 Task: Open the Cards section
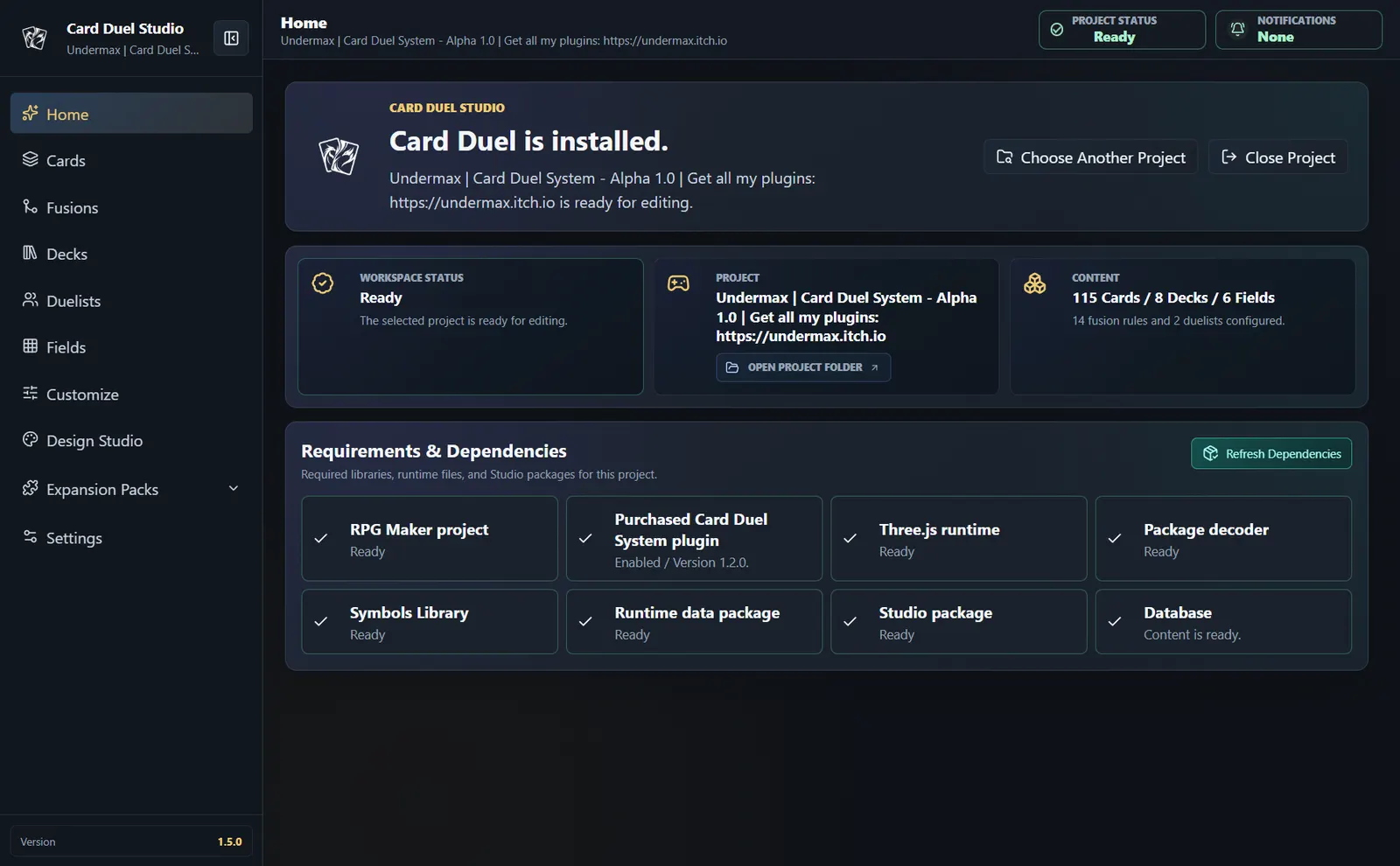[131, 160]
